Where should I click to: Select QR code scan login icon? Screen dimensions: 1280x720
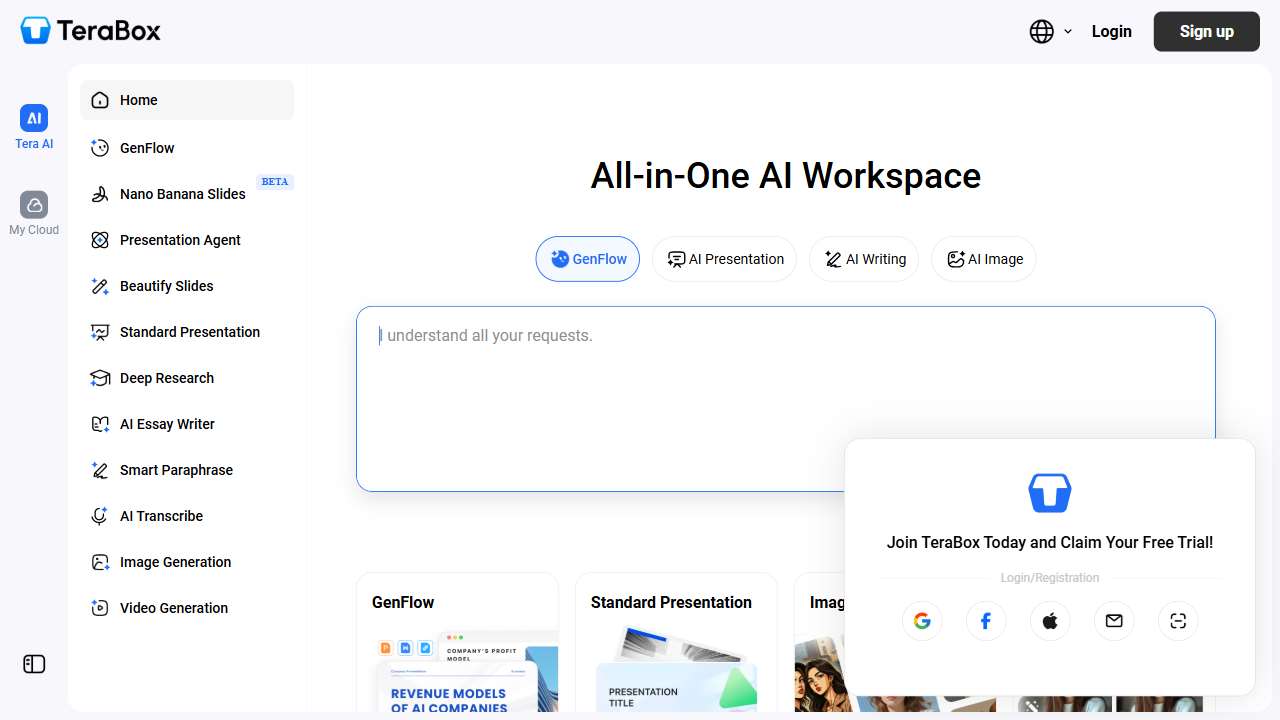click(1178, 621)
